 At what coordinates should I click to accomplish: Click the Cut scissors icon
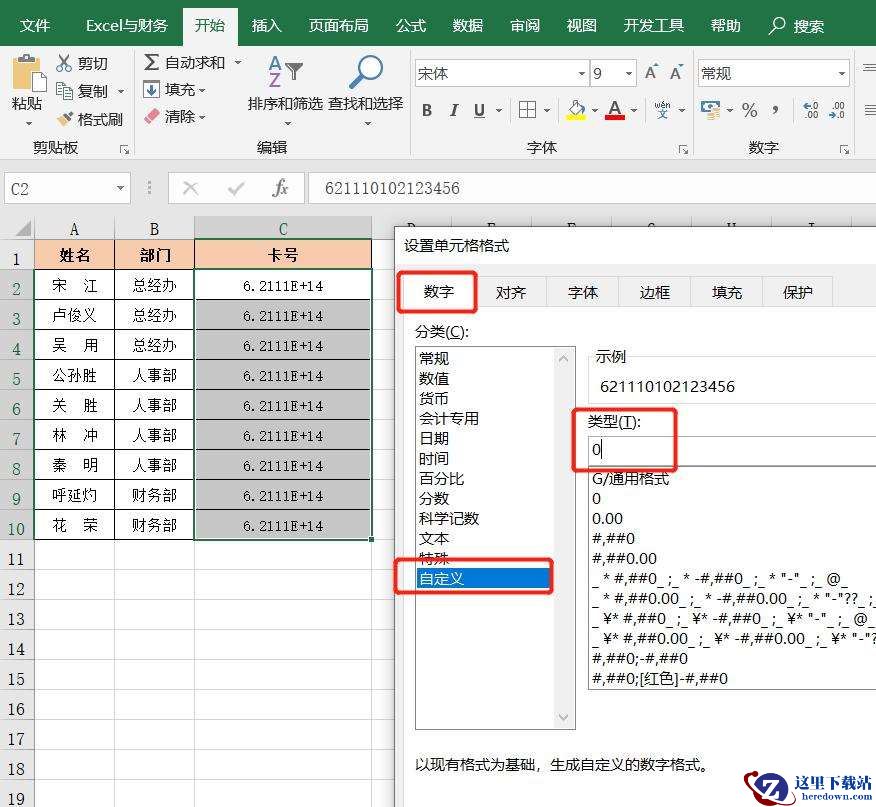[x=64, y=63]
